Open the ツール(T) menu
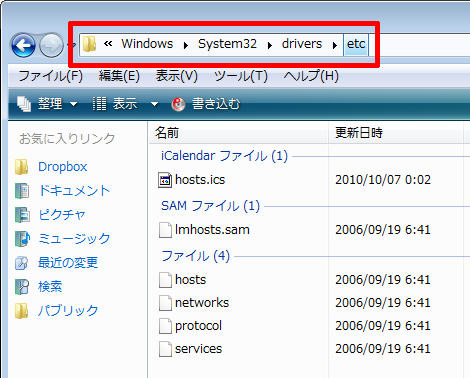470x378 pixels. click(x=241, y=76)
